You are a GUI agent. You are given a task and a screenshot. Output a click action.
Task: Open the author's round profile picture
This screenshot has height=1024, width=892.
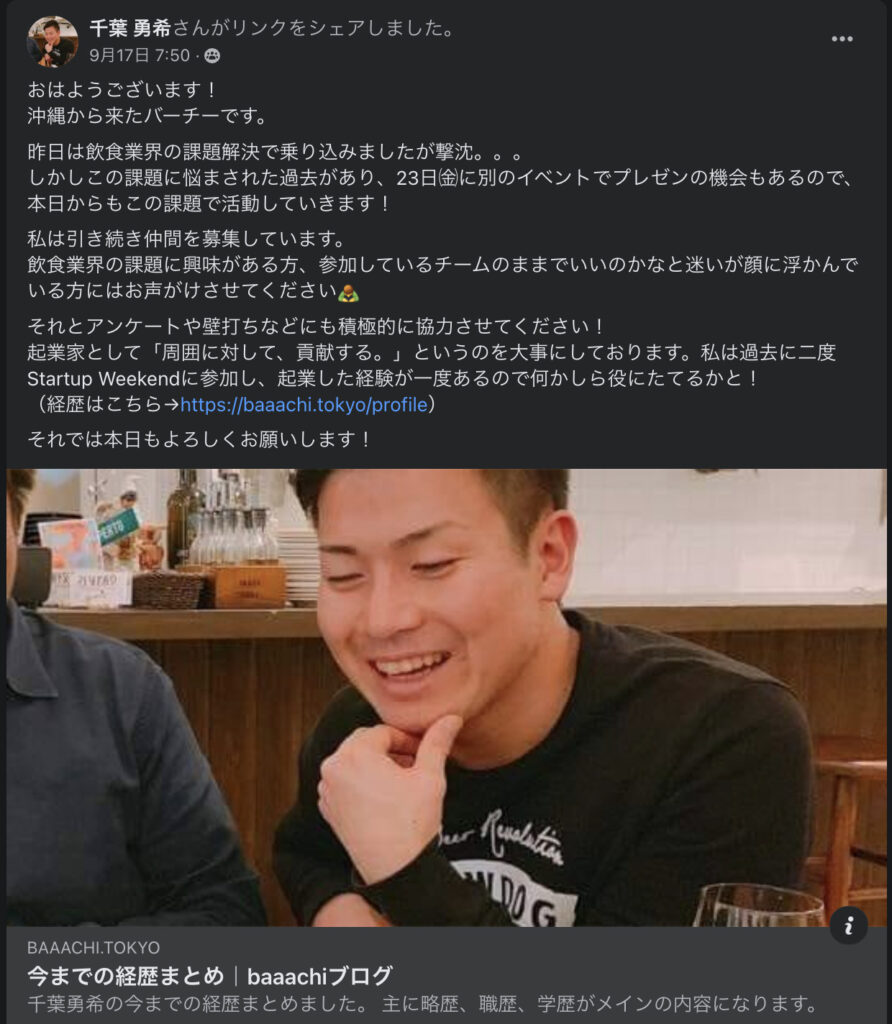click(x=52, y=42)
